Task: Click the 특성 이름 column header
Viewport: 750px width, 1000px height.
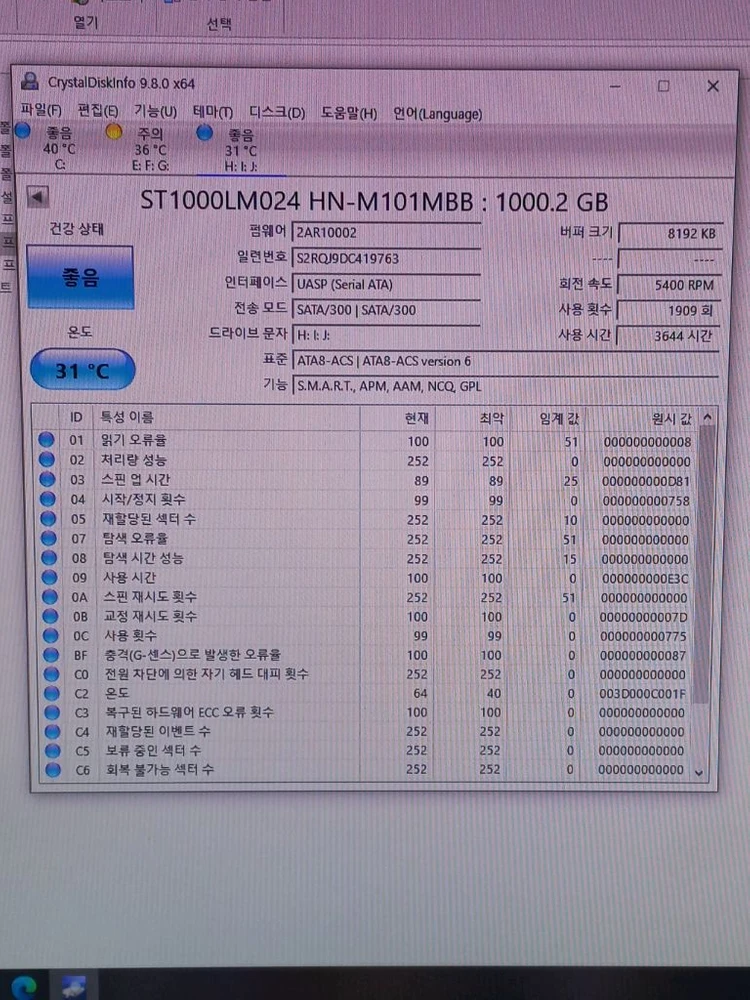Action: tap(226, 418)
